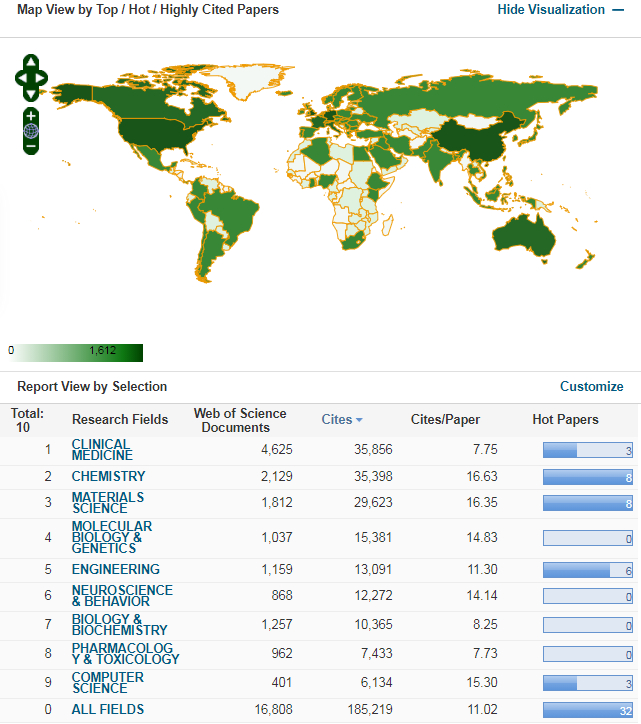Click Materials Science hot papers bar
641x724 pixels.
(588, 503)
